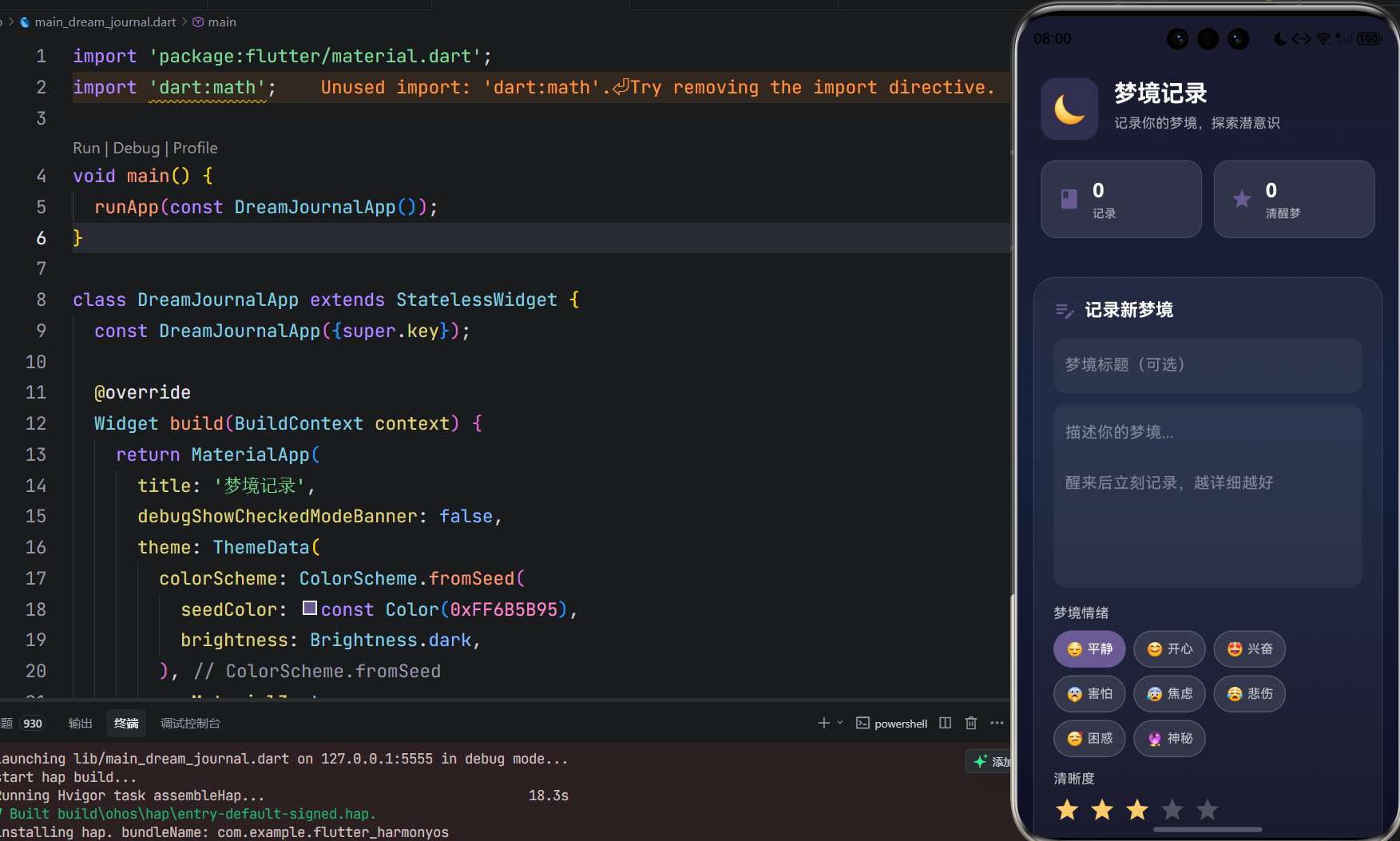
Task: Click Debug CodeLens above main
Action: click(137, 148)
